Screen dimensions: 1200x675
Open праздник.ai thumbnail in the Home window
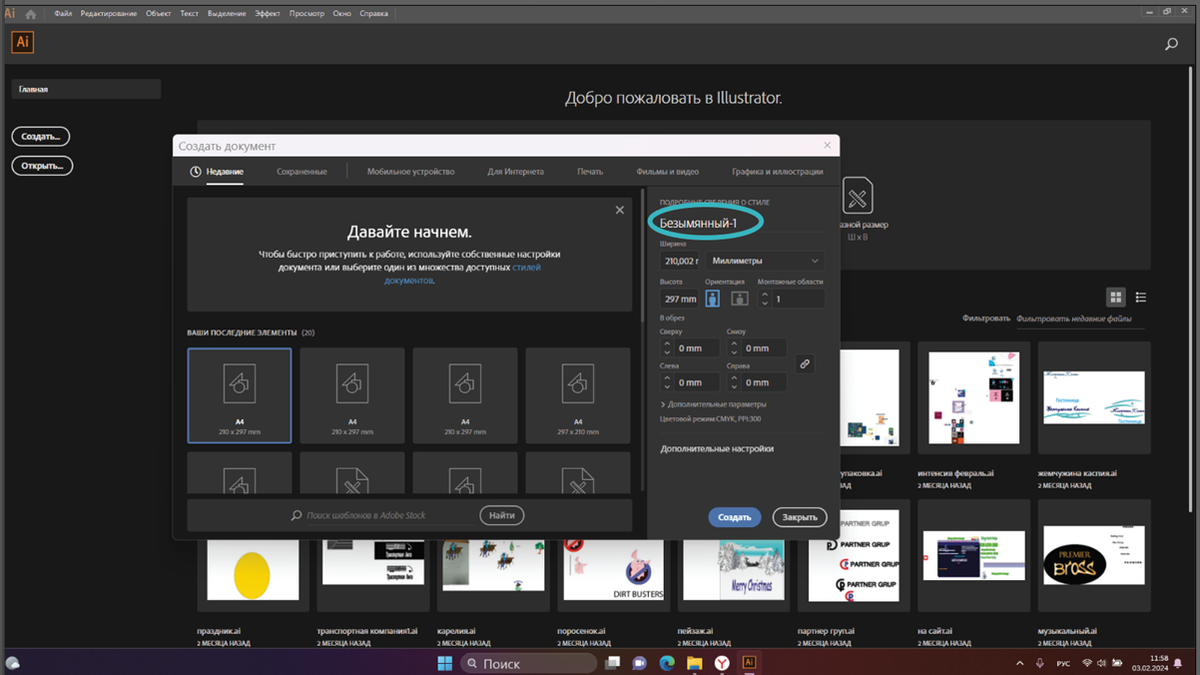coord(251,575)
